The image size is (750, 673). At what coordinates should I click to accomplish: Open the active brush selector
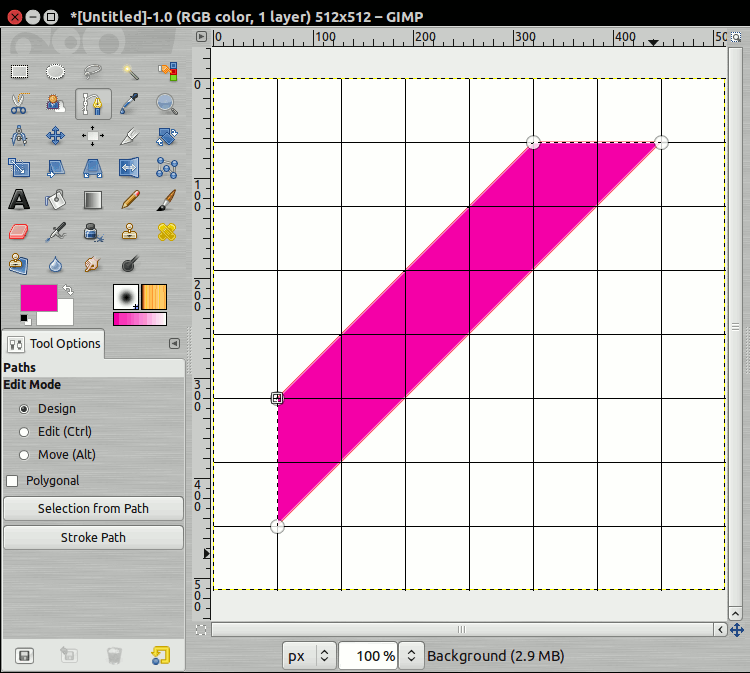pos(126,297)
